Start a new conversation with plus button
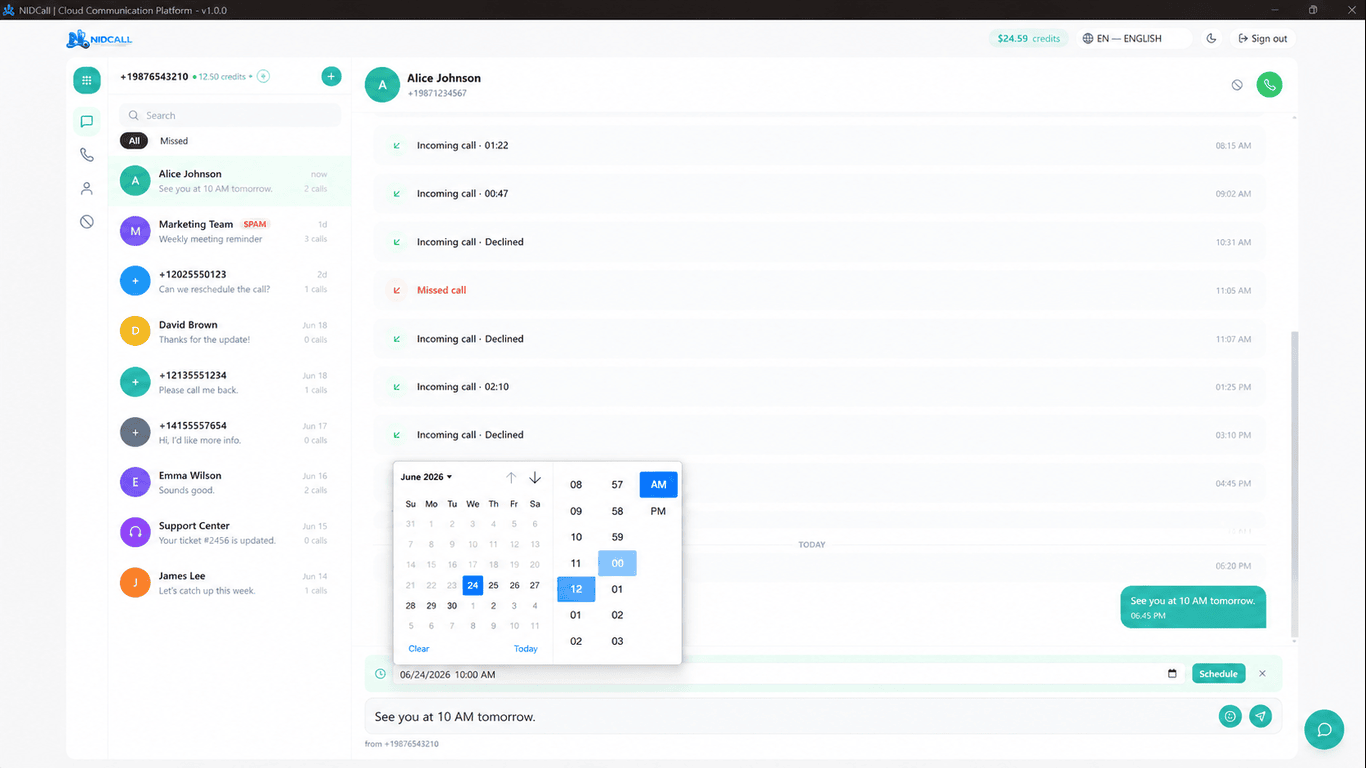 331,76
